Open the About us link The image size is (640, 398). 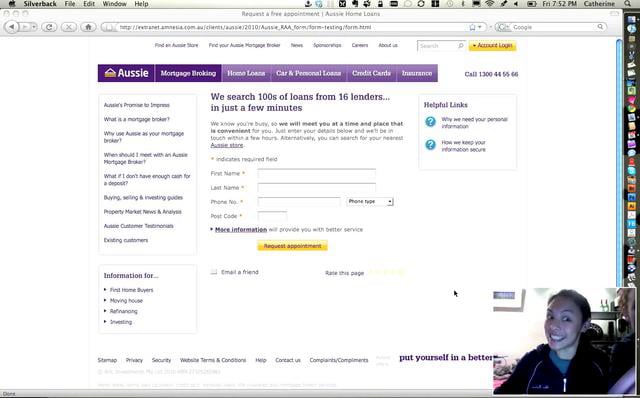pyautogui.click(x=388, y=45)
